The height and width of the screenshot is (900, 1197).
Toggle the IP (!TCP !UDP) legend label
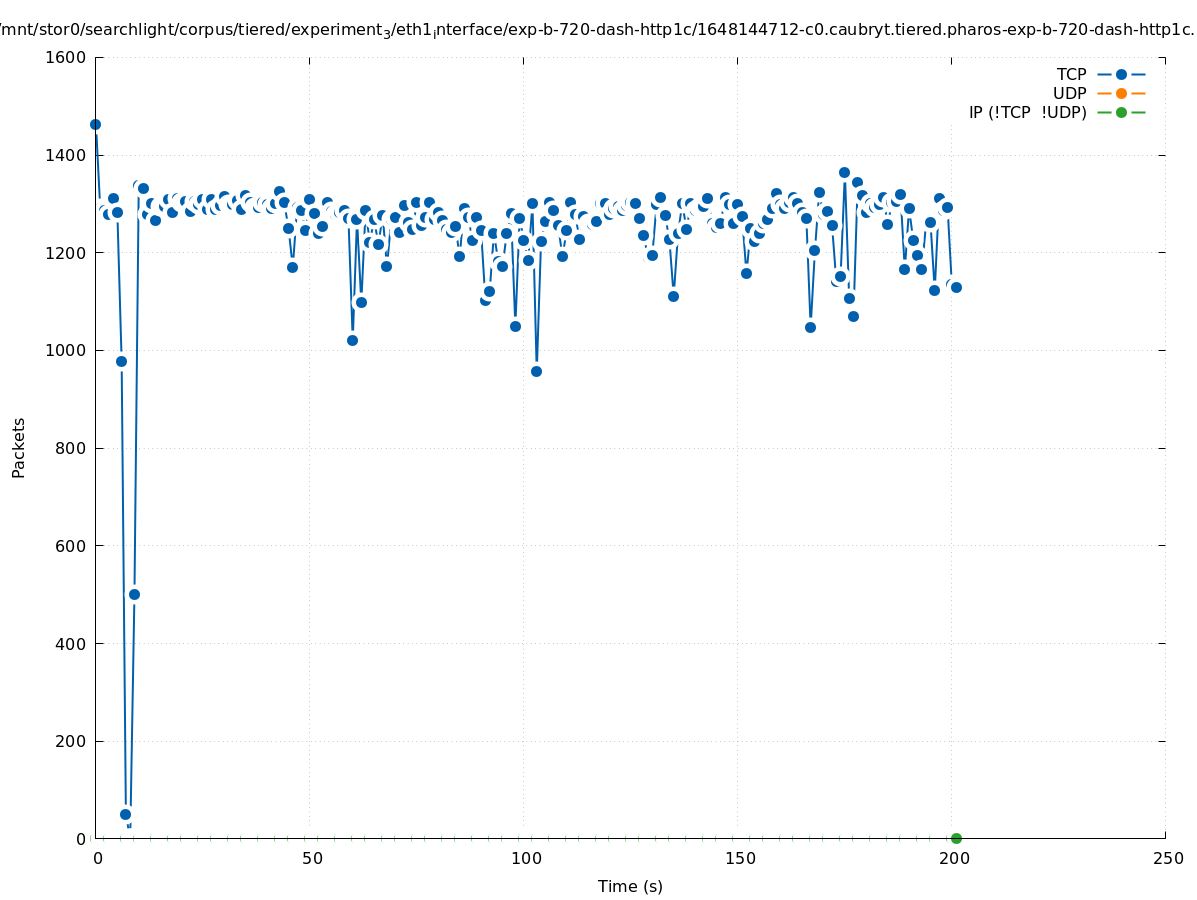(1027, 112)
